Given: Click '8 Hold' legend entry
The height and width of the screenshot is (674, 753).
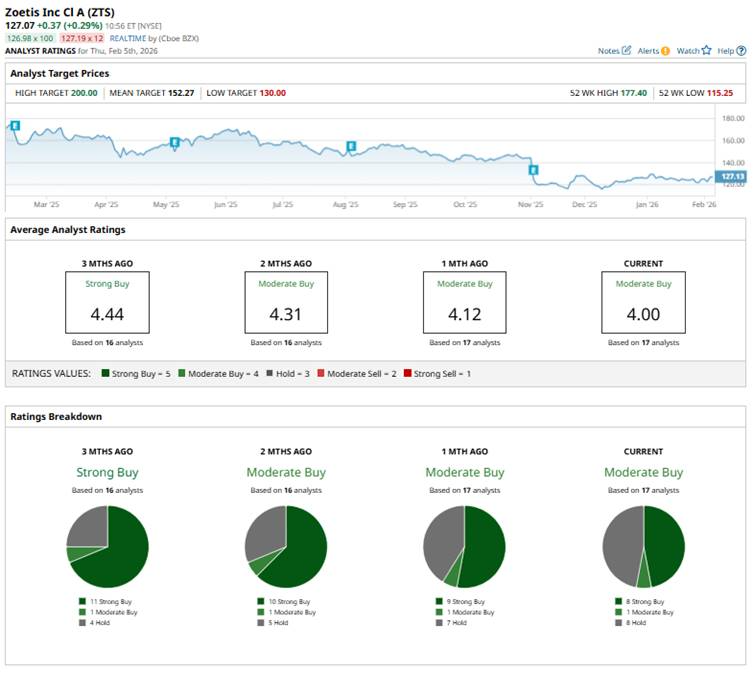Looking at the screenshot, I should coord(631,623).
